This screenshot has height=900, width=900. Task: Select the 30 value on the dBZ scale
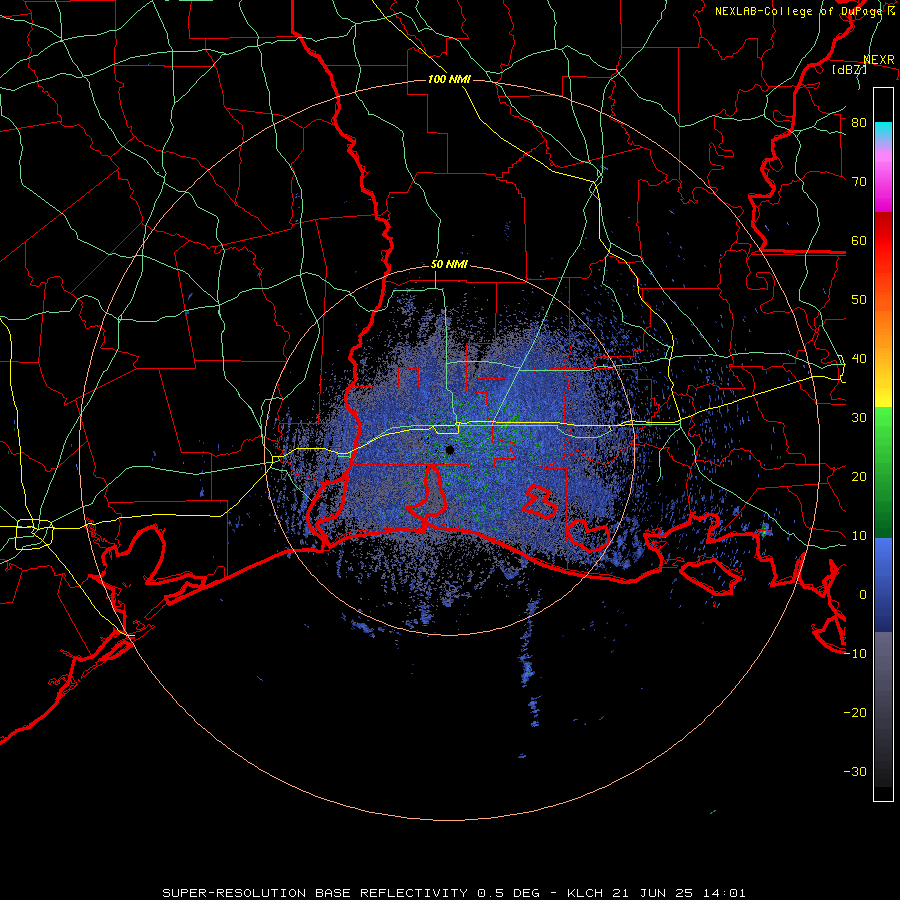click(x=859, y=417)
